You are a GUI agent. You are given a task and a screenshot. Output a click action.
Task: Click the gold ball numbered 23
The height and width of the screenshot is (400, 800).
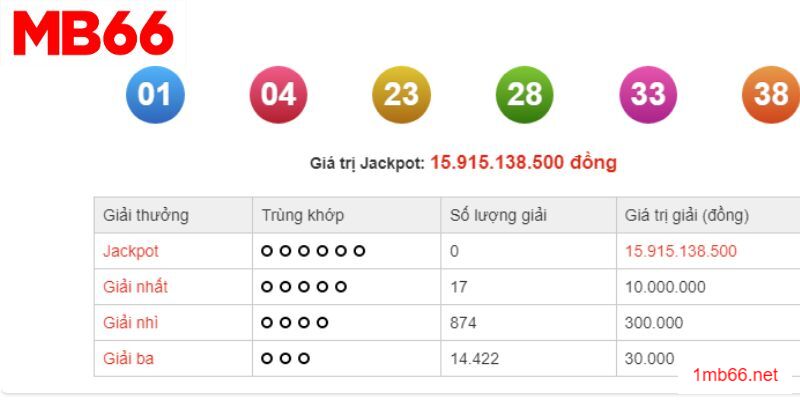(x=401, y=95)
